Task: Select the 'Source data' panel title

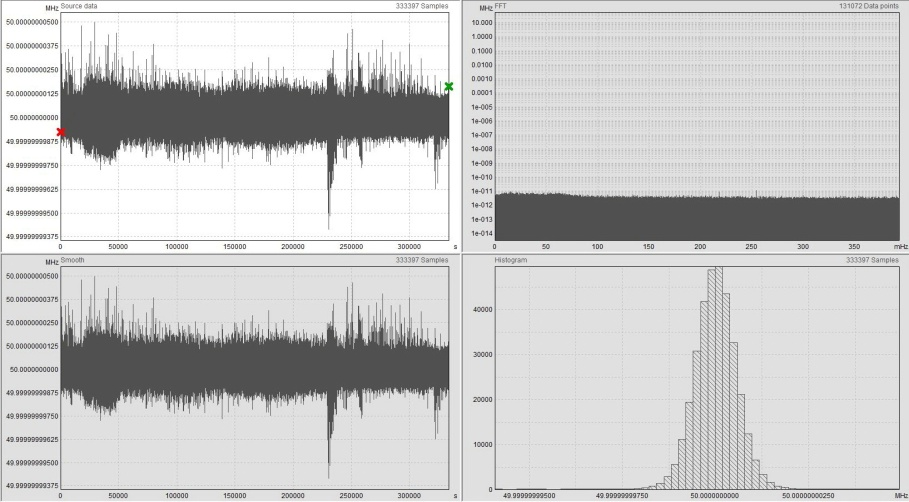Action: (79, 6)
